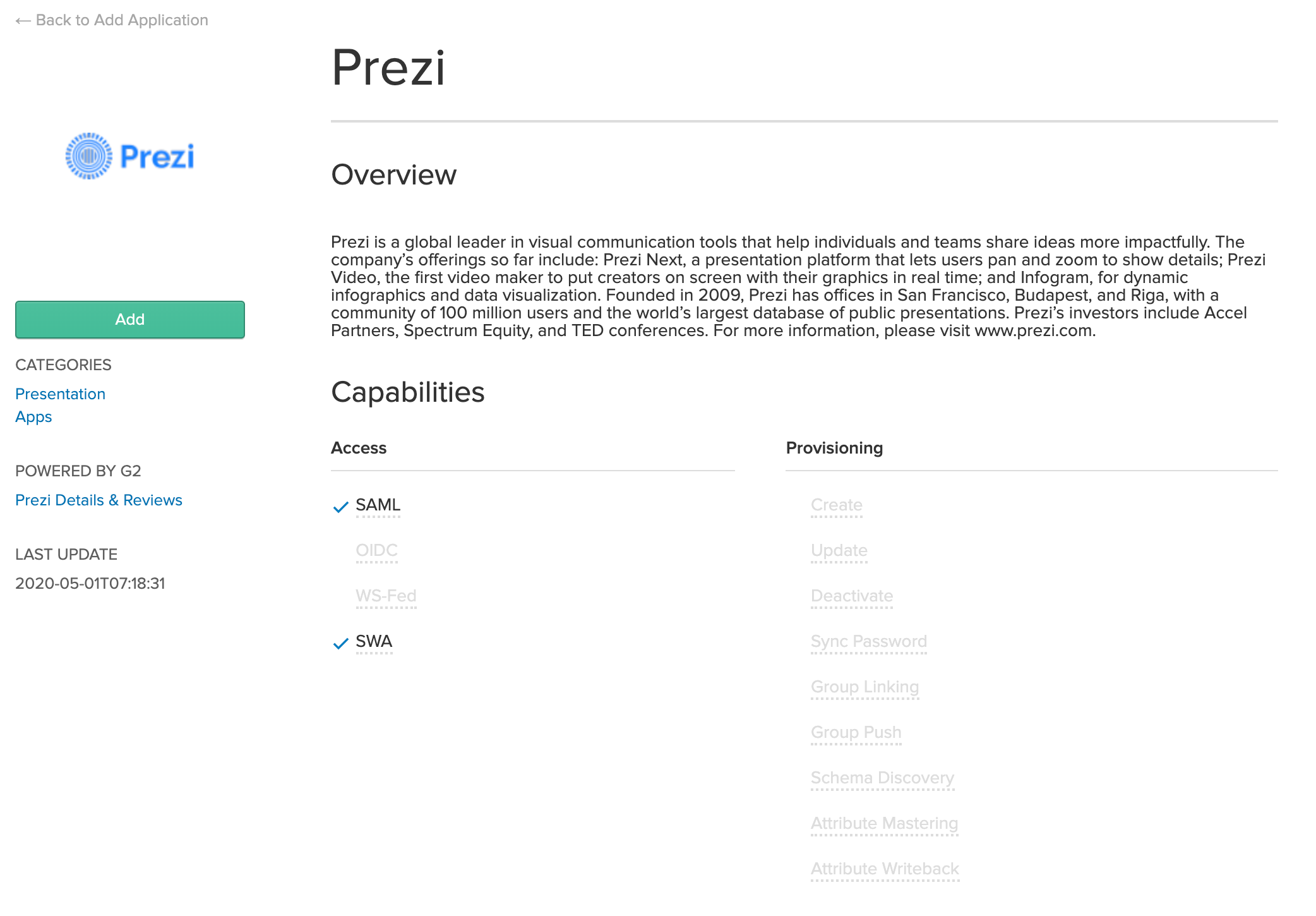Open Prezi Details & Reviews link
Screen dimensions: 1316x916
click(x=99, y=500)
